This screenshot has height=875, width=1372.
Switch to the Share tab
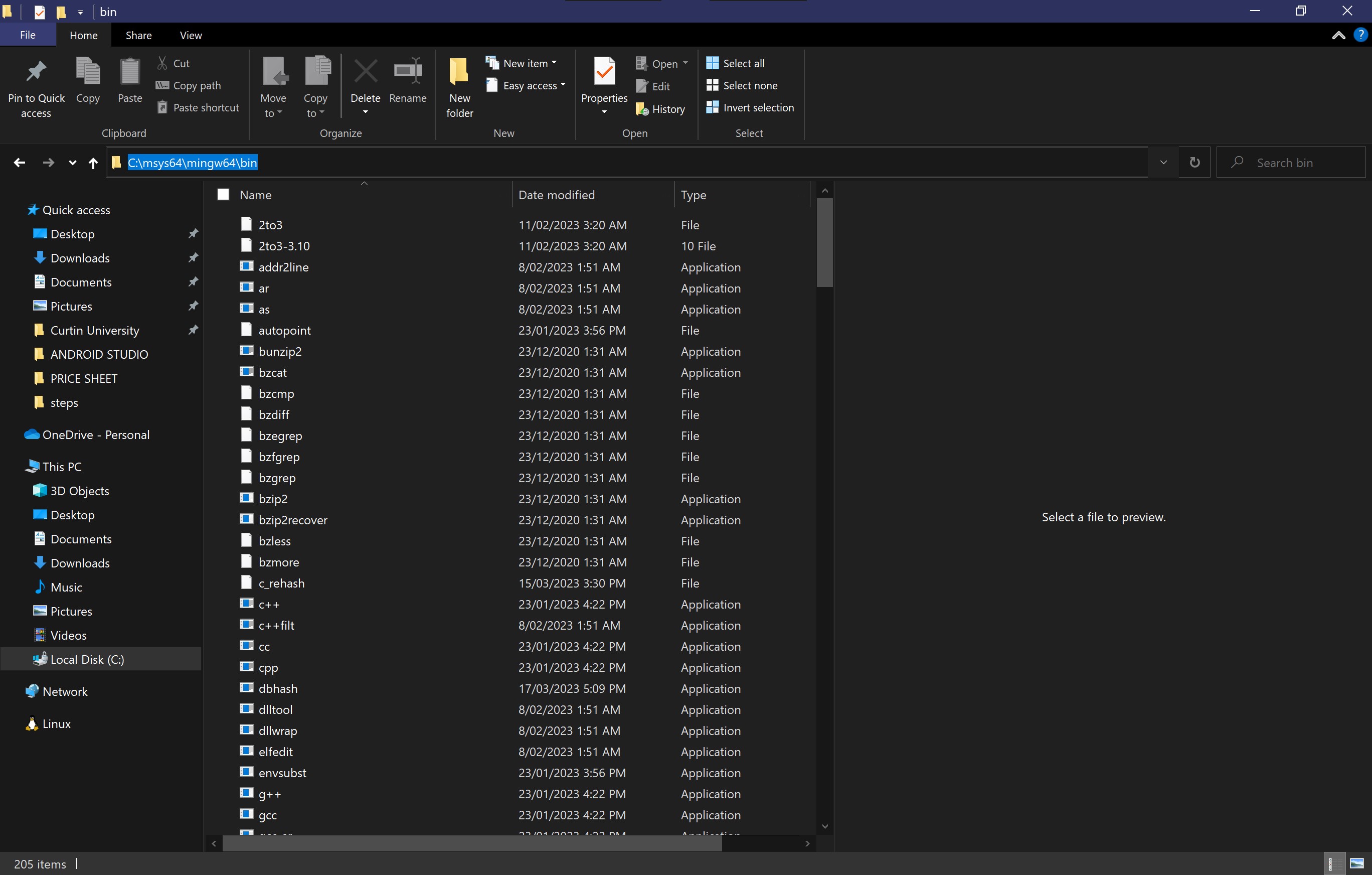pyautogui.click(x=138, y=35)
